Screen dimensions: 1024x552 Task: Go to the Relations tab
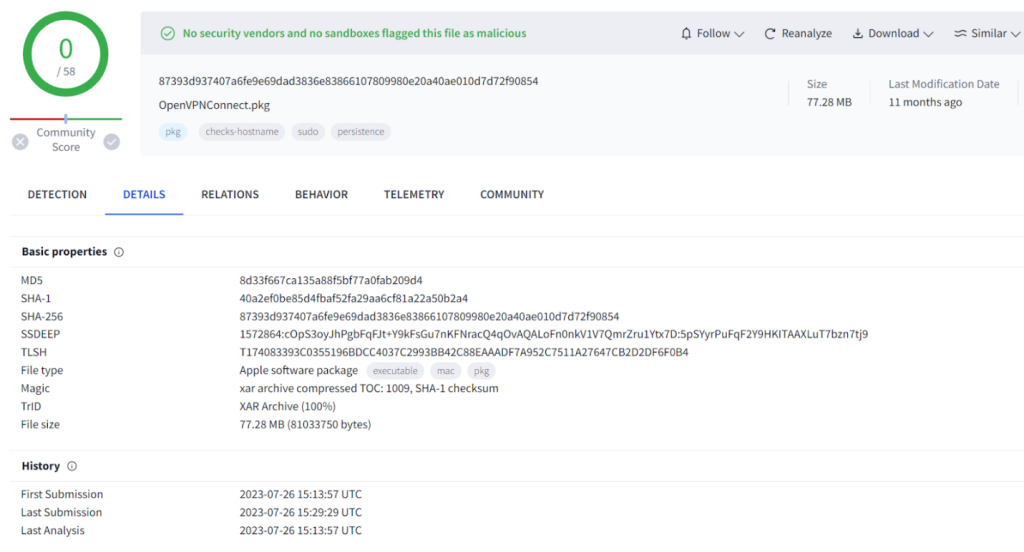(230, 195)
